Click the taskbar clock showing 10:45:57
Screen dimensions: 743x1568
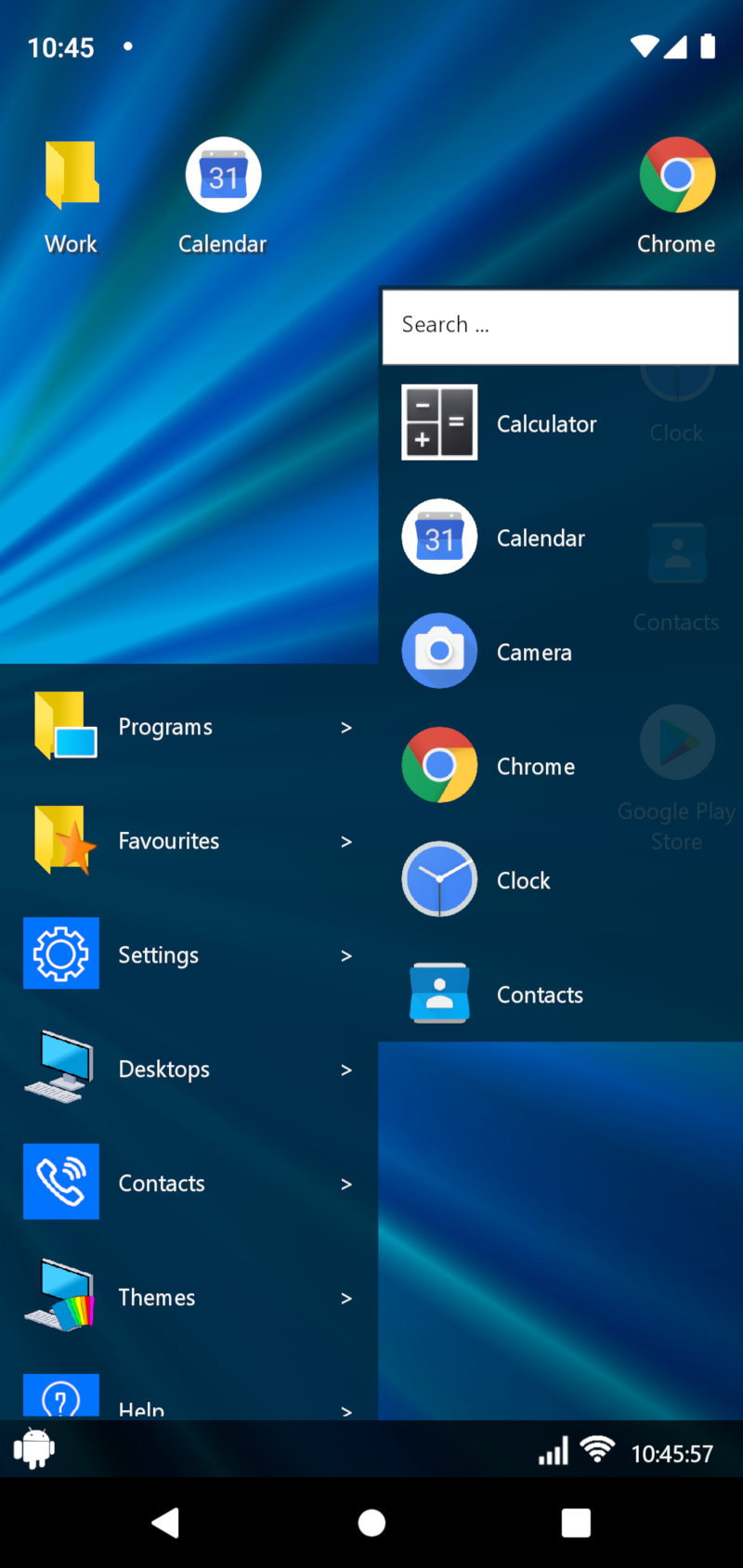[672, 1454]
